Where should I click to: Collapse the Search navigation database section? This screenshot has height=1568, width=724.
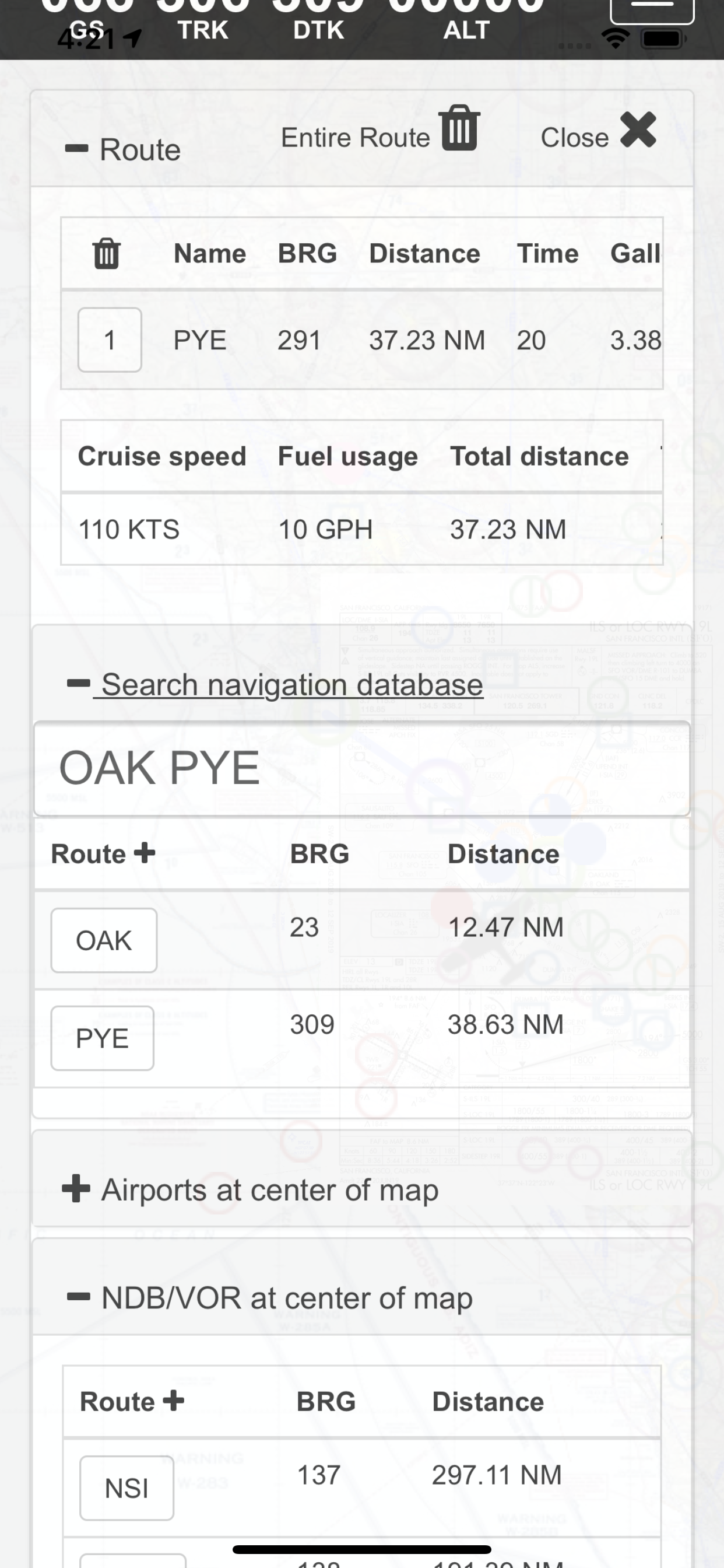pyautogui.click(x=79, y=684)
